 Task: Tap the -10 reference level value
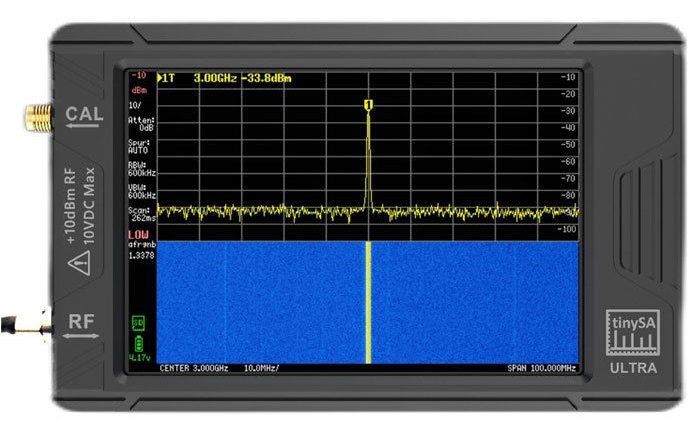[137, 76]
